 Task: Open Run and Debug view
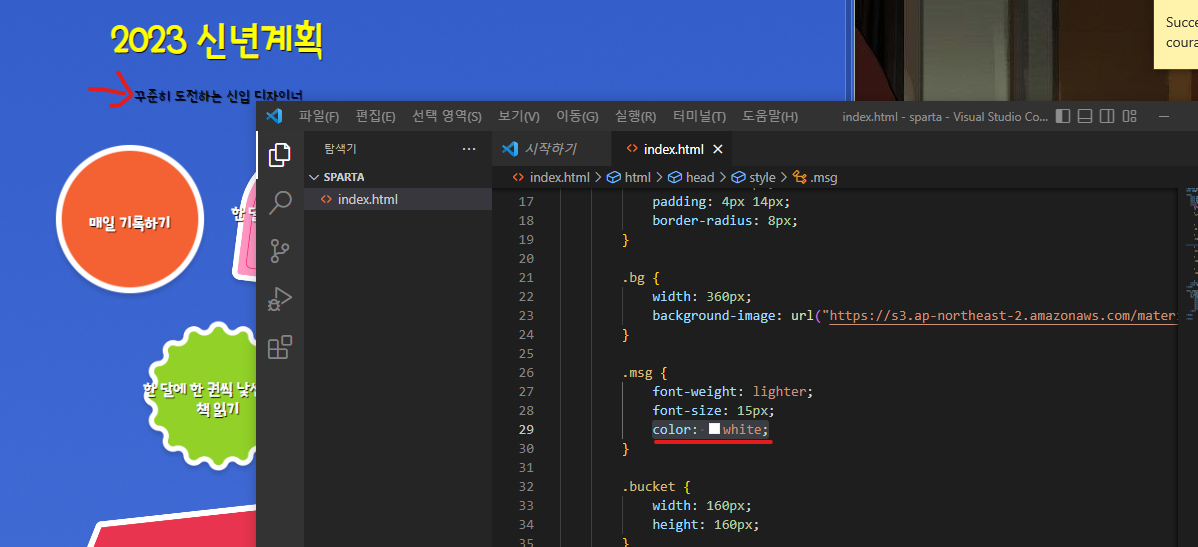point(280,299)
